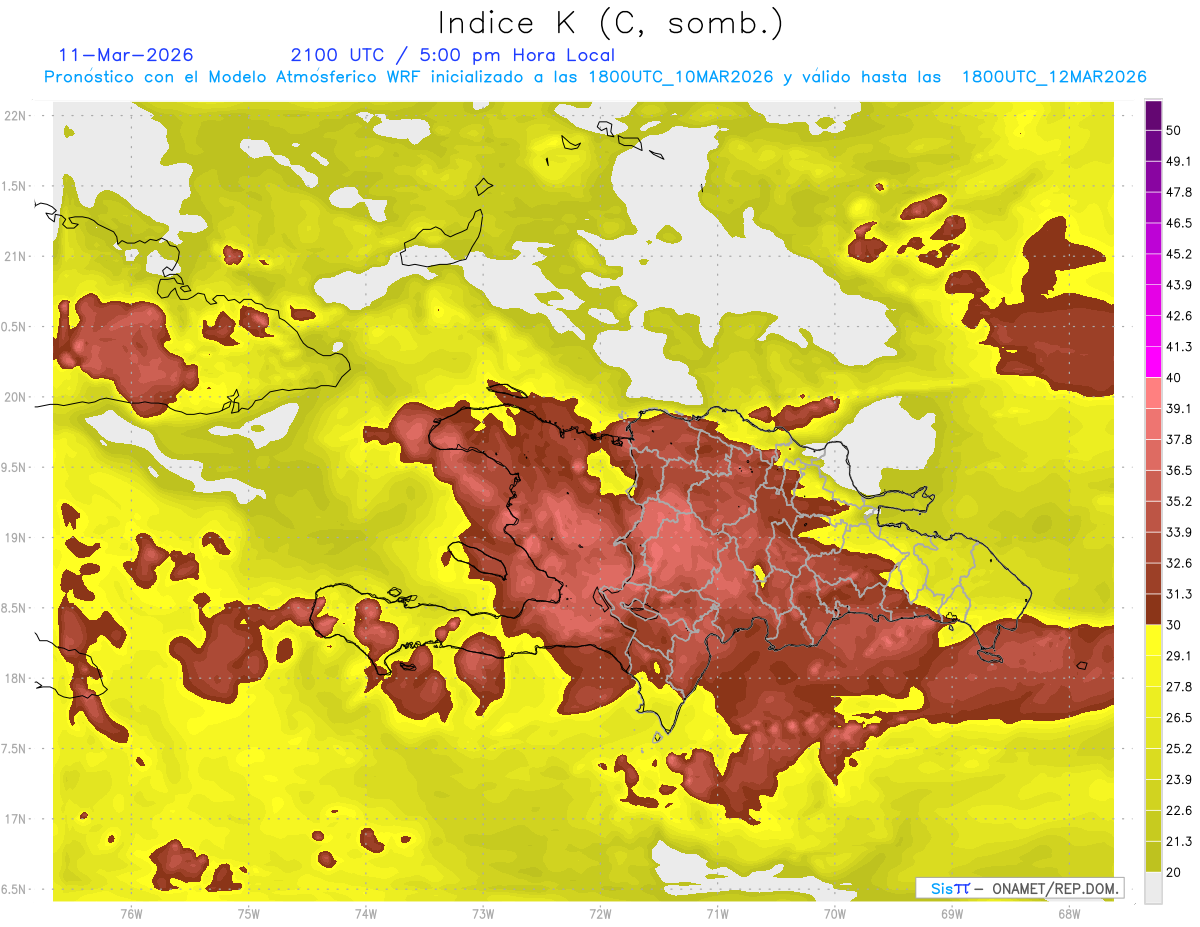
Task: Click the 26.5 value on color scale
Action: [1179, 717]
